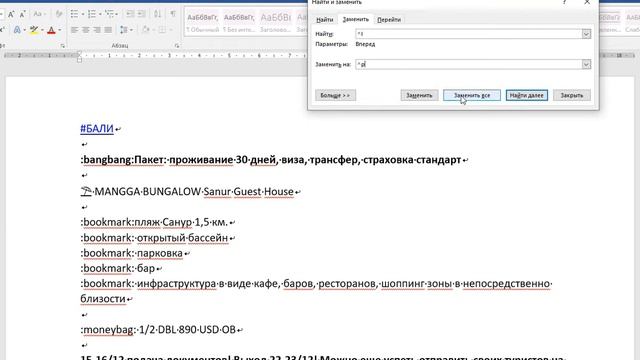Switch to the Заменить tab
Viewport: 640px width, 360px height.
(x=356, y=19)
